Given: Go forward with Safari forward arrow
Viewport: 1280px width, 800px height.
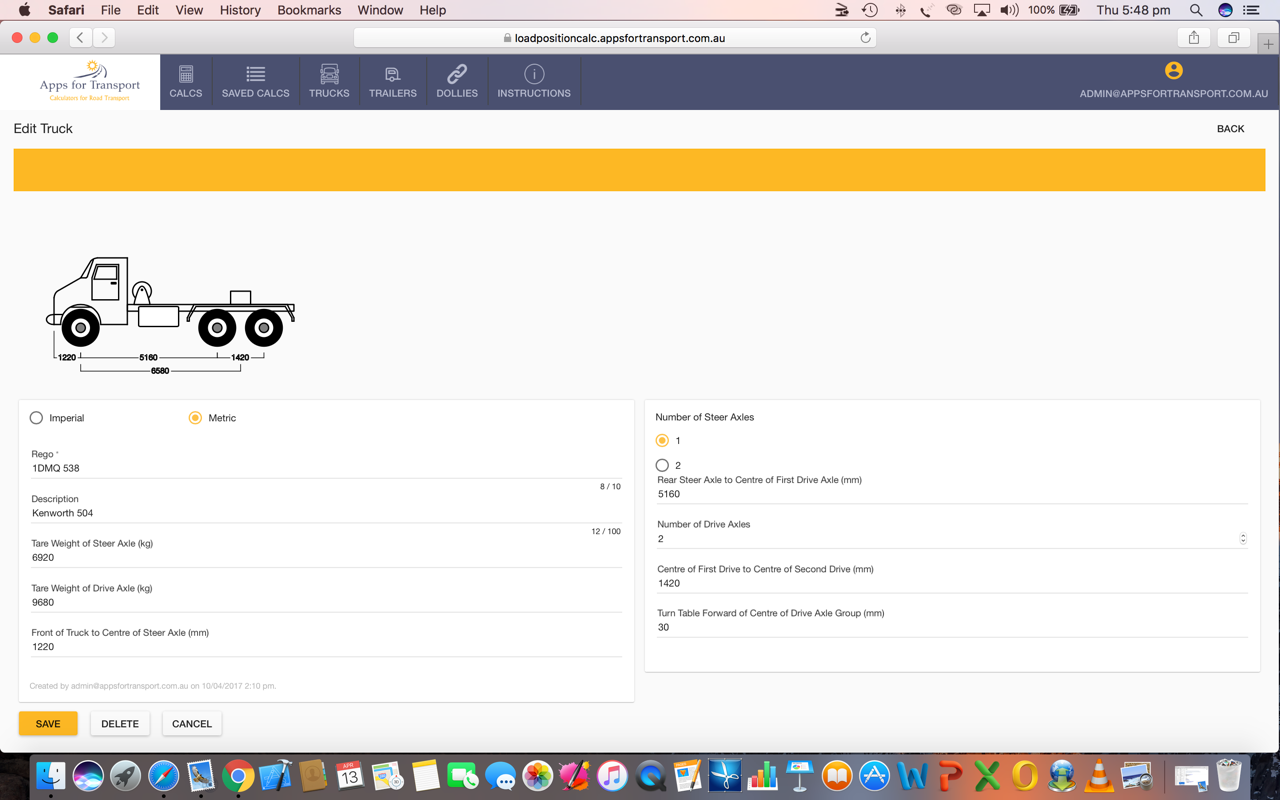Looking at the screenshot, I should coord(104,38).
